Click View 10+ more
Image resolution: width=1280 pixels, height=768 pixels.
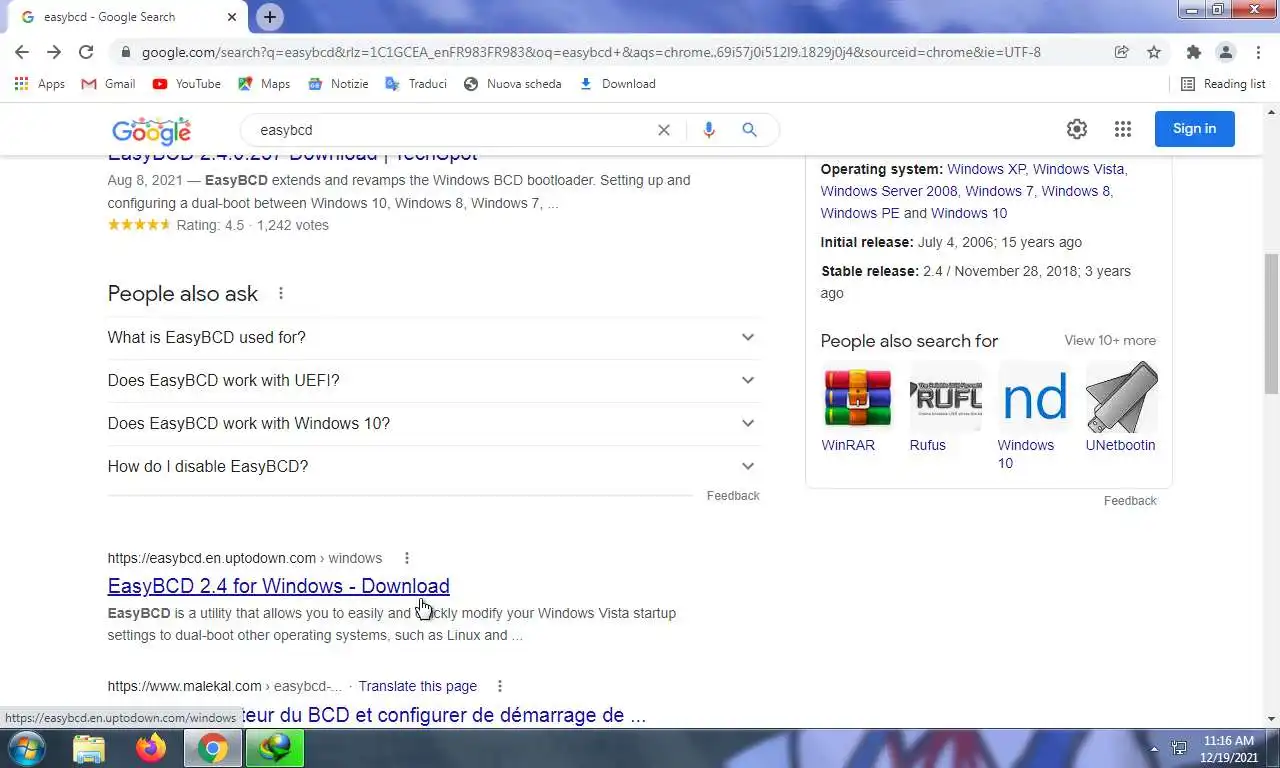(1110, 341)
